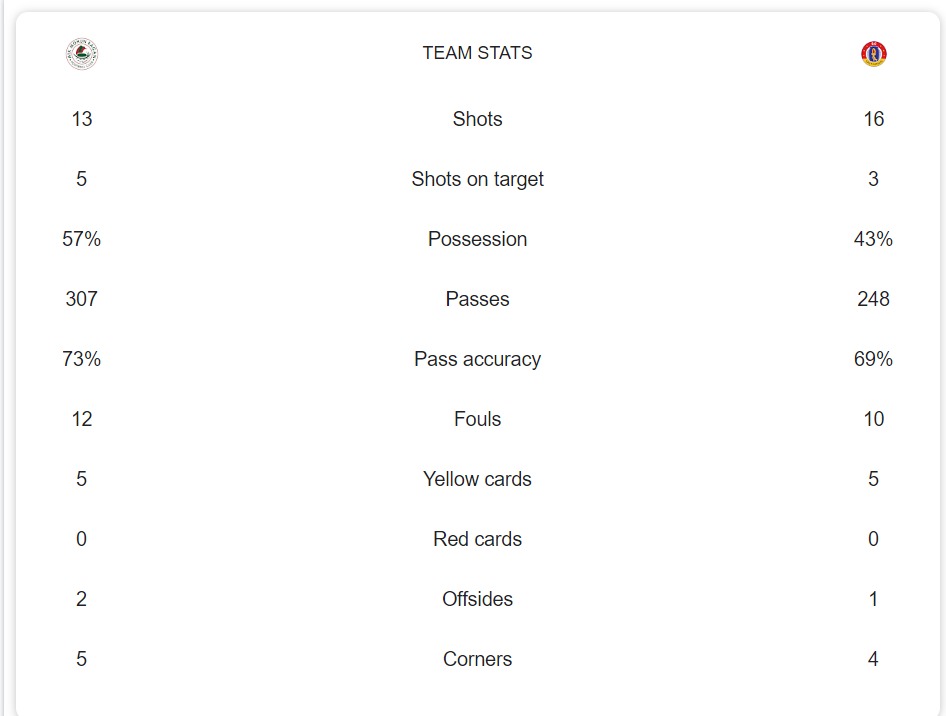The width and height of the screenshot is (946, 716).
Task: Click the right team's 43% possession value
Action: [x=873, y=239]
